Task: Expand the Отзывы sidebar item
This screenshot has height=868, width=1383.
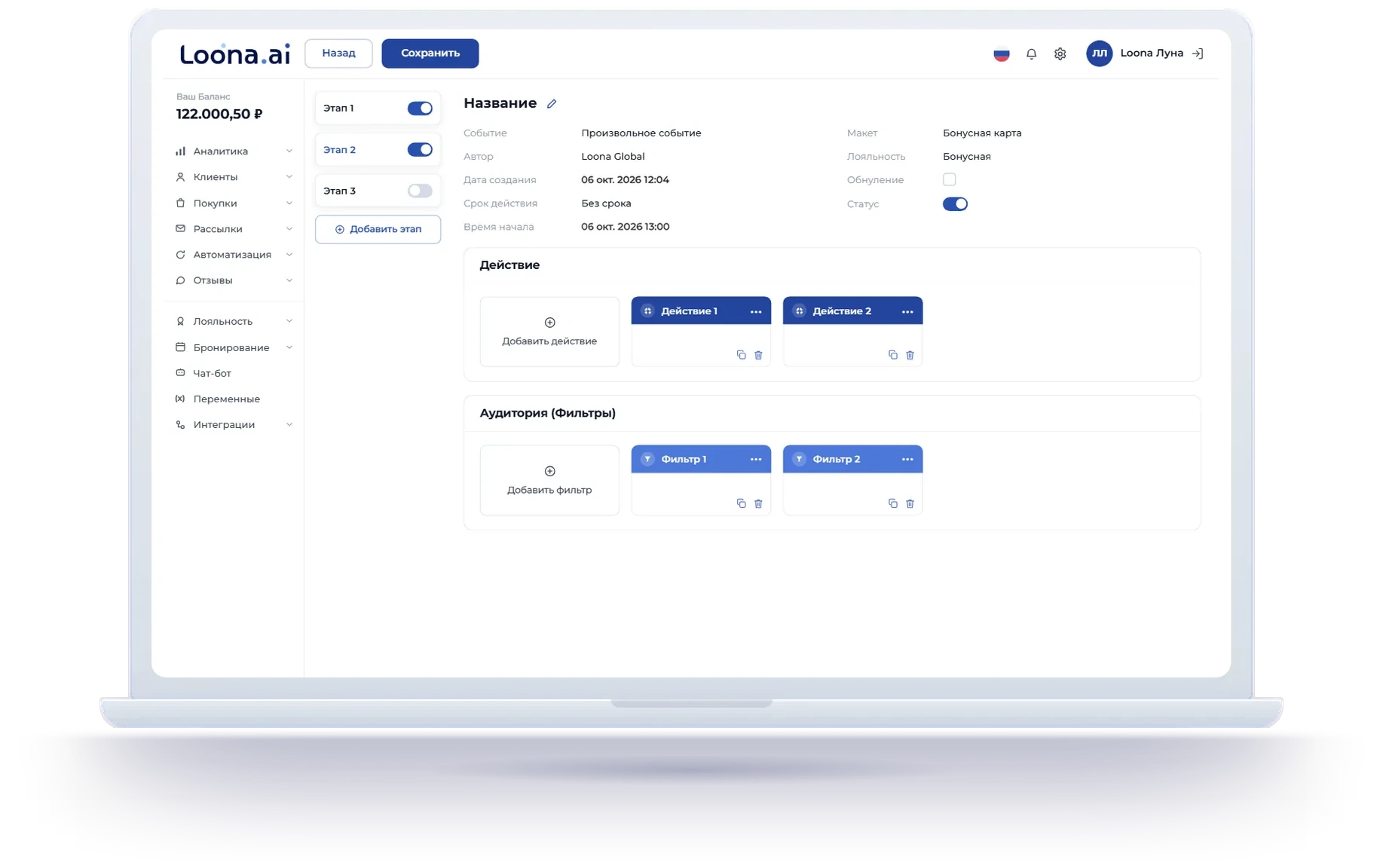Action: pos(234,280)
